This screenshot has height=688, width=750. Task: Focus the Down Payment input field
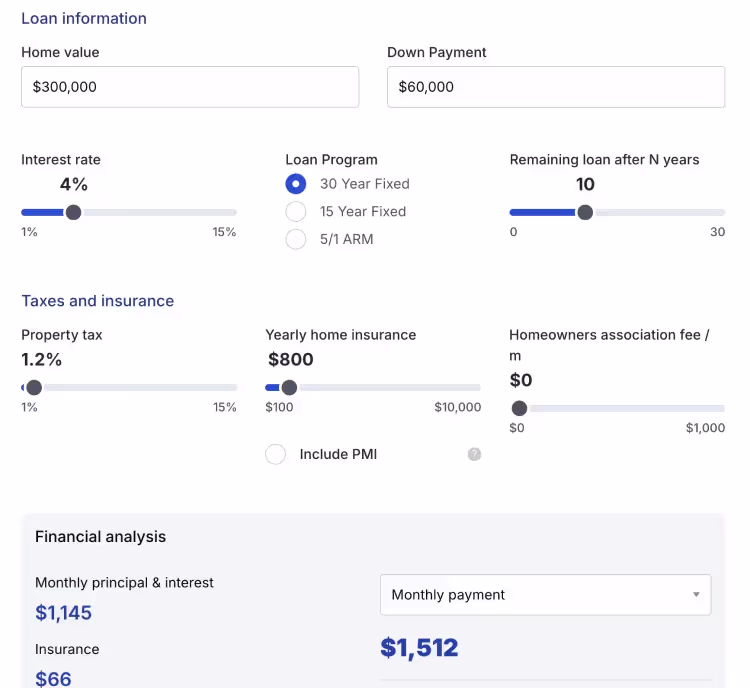(x=556, y=87)
